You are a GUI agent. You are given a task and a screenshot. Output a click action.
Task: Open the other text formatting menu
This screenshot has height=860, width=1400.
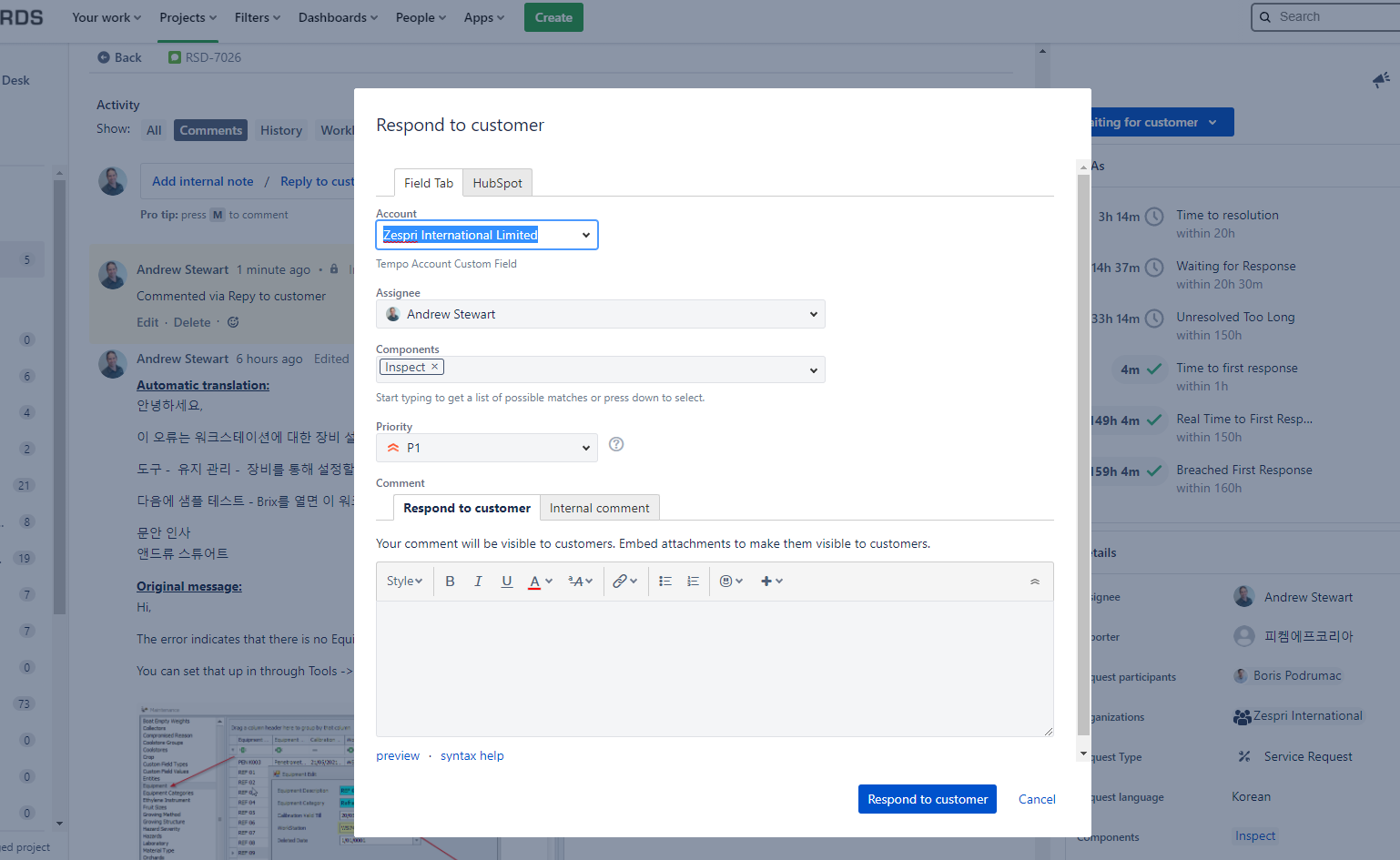pyautogui.click(x=580, y=582)
